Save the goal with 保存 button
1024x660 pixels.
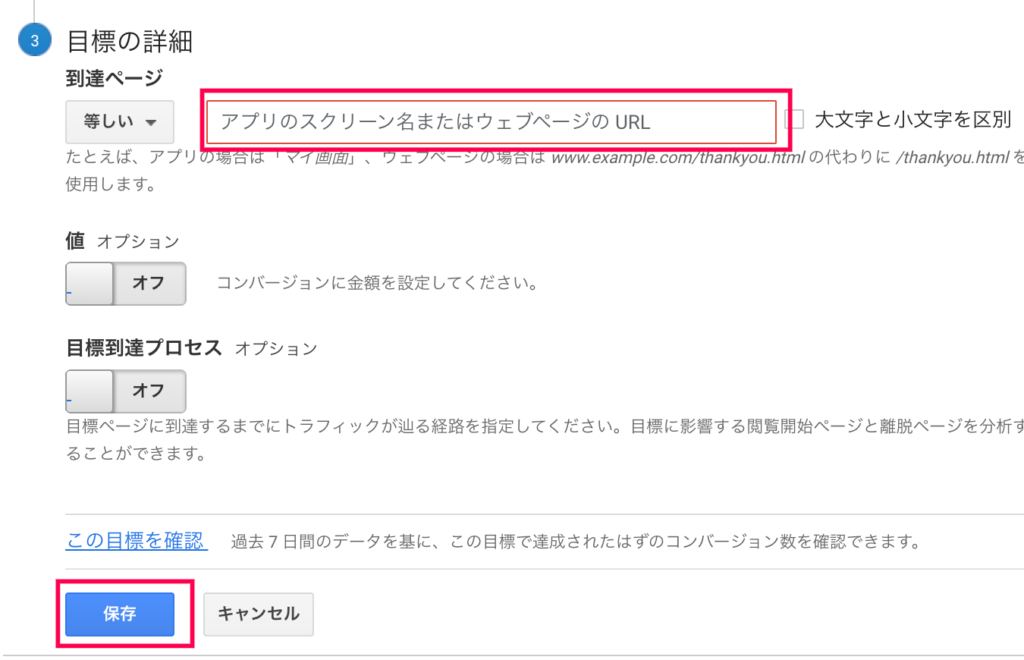coord(120,614)
